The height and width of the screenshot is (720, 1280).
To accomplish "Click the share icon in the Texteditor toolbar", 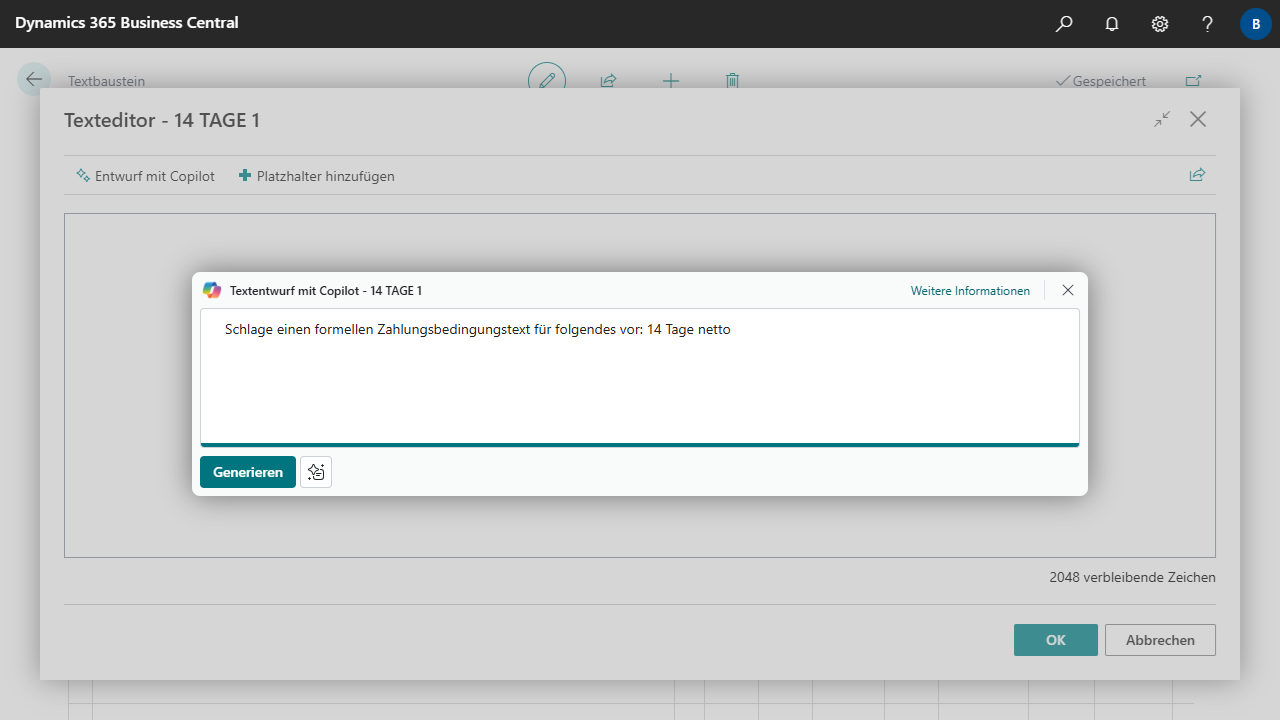I will coord(1197,175).
